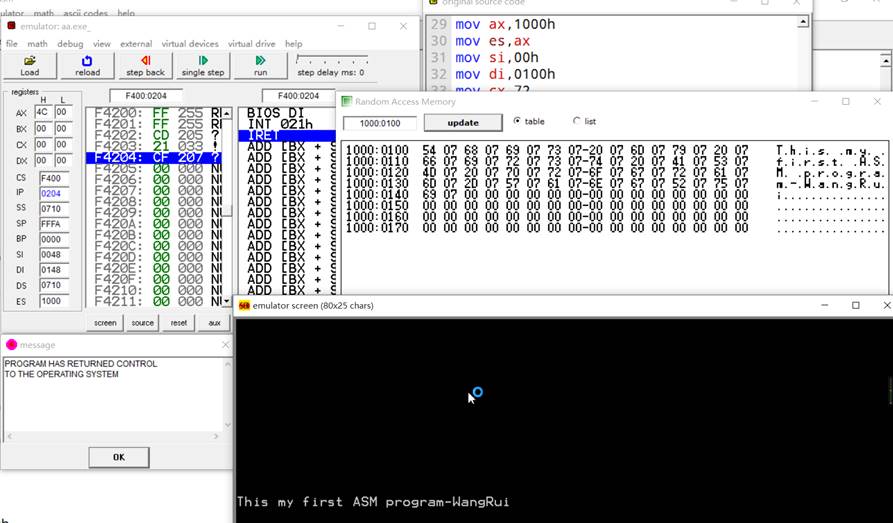Run the program with run button
Screen dimensions: 893x523
261,66
